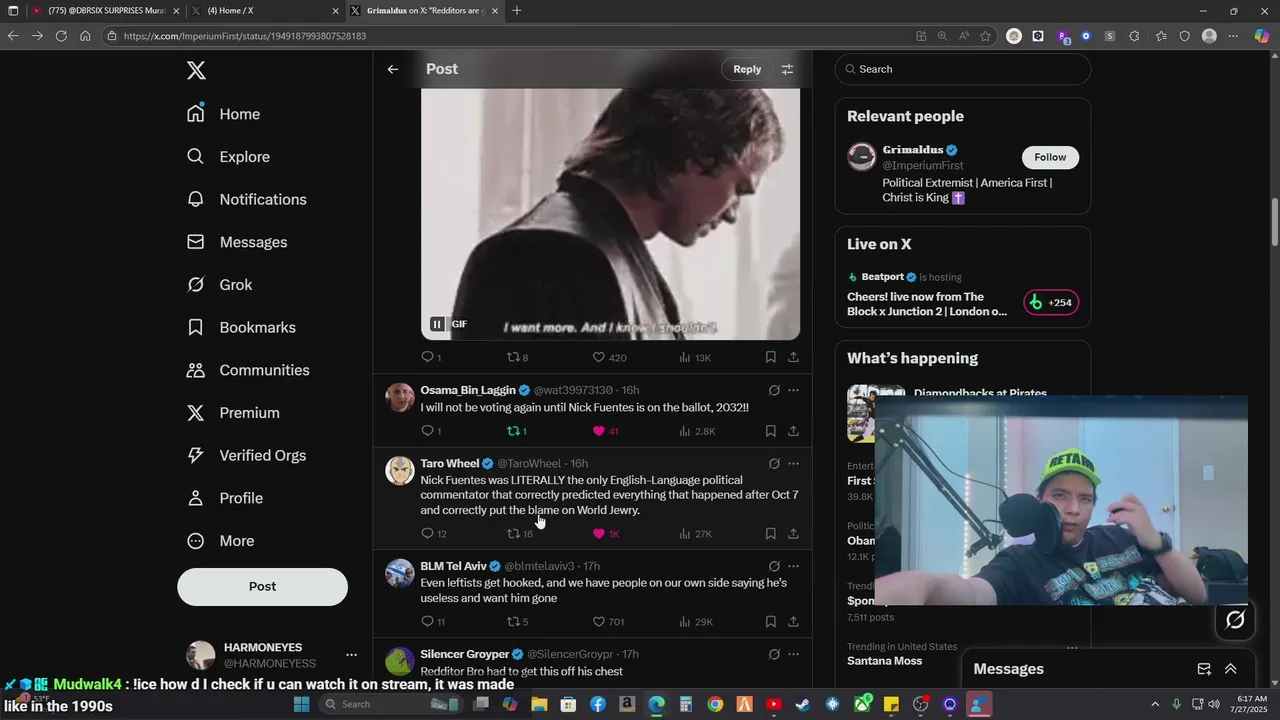Bookmark Osama_Bin_Laggin's post
Image resolution: width=1280 pixels, height=720 pixels.
pos(770,431)
